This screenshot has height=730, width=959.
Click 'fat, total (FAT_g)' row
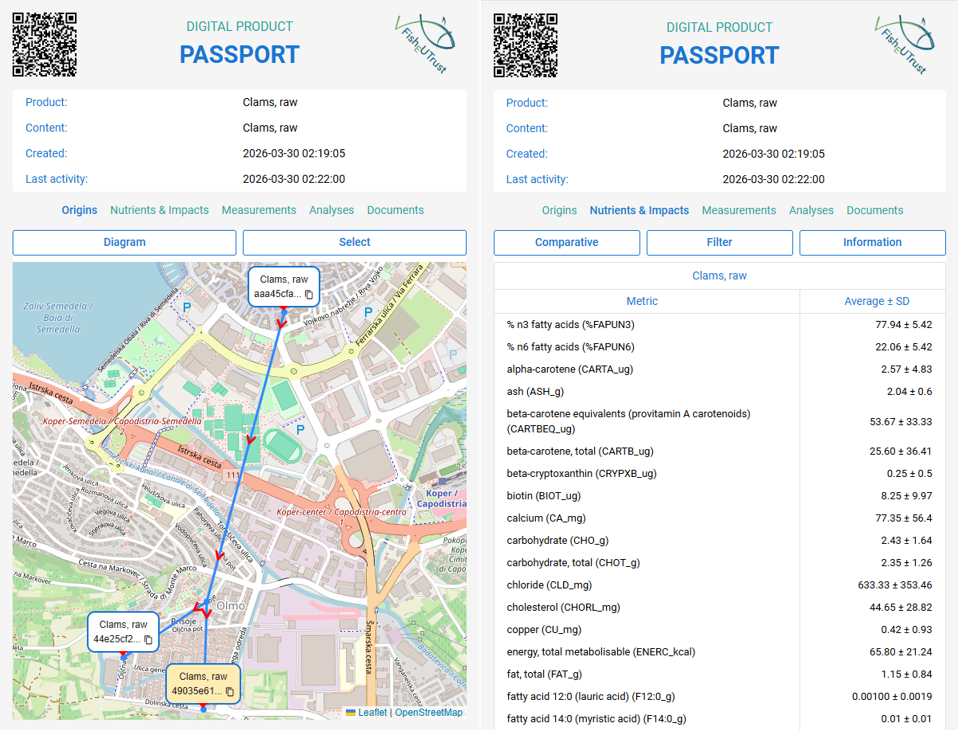[x=719, y=674]
